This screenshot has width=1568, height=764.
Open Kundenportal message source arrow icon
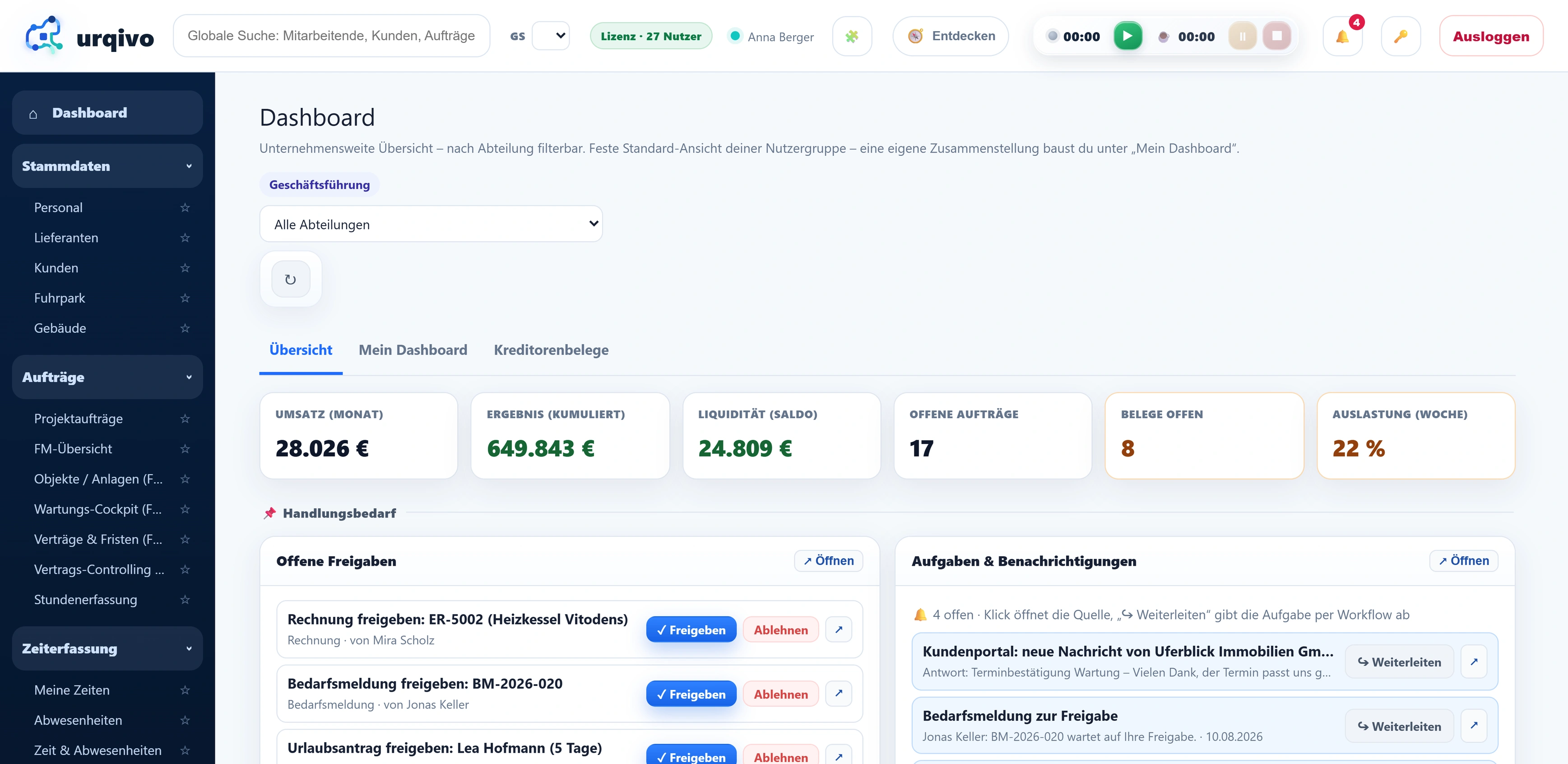pyautogui.click(x=1474, y=662)
